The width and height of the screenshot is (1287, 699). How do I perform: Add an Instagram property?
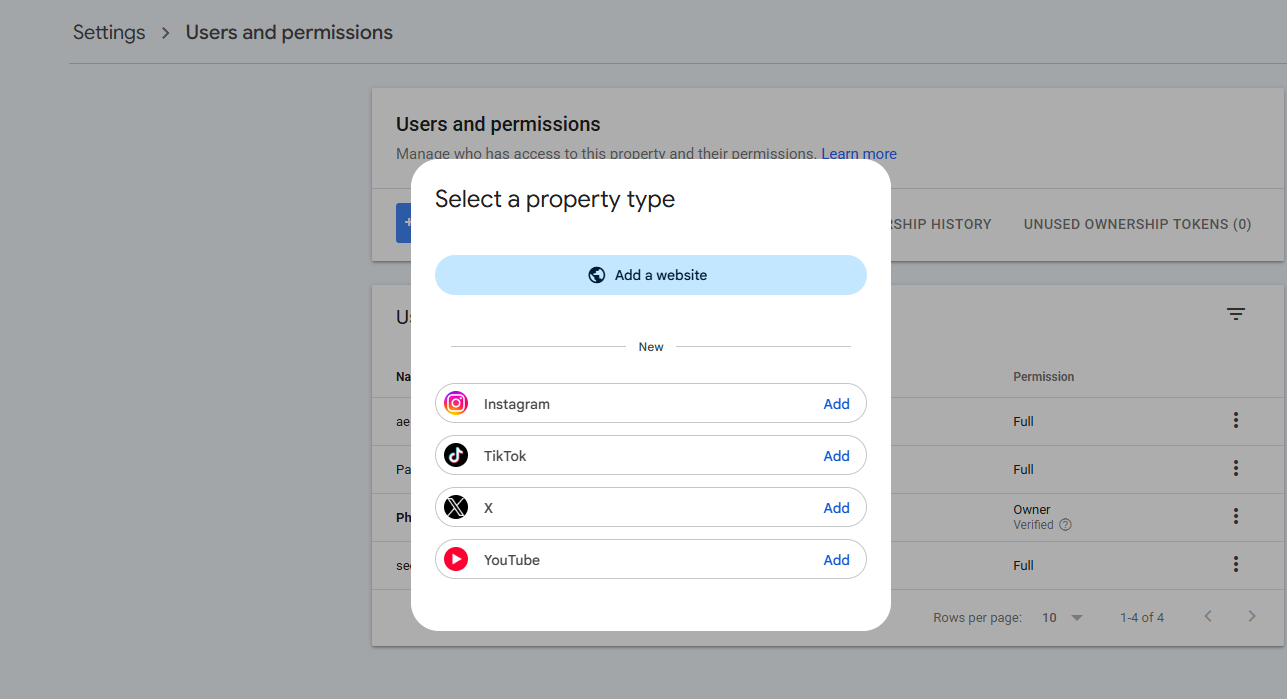(836, 404)
